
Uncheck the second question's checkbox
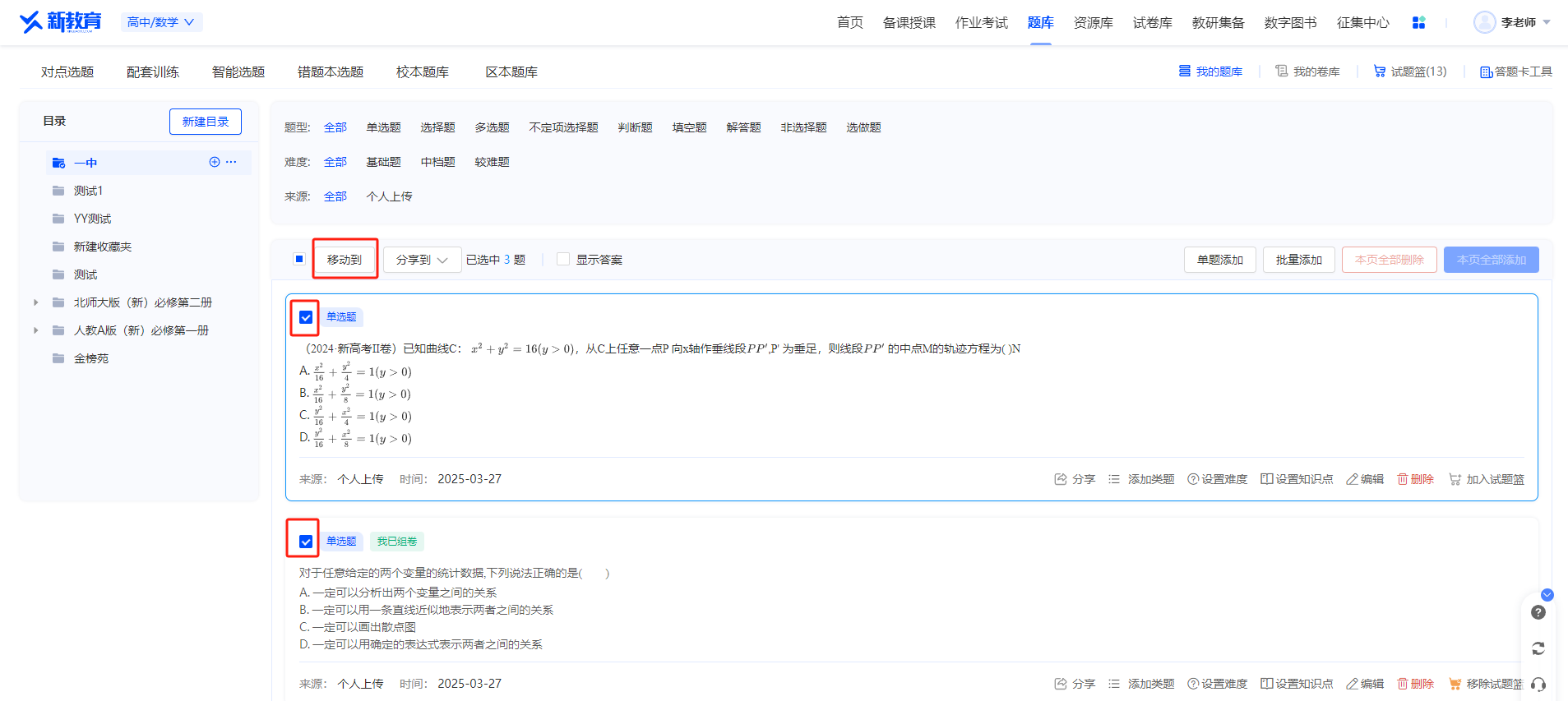tap(306, 542)
